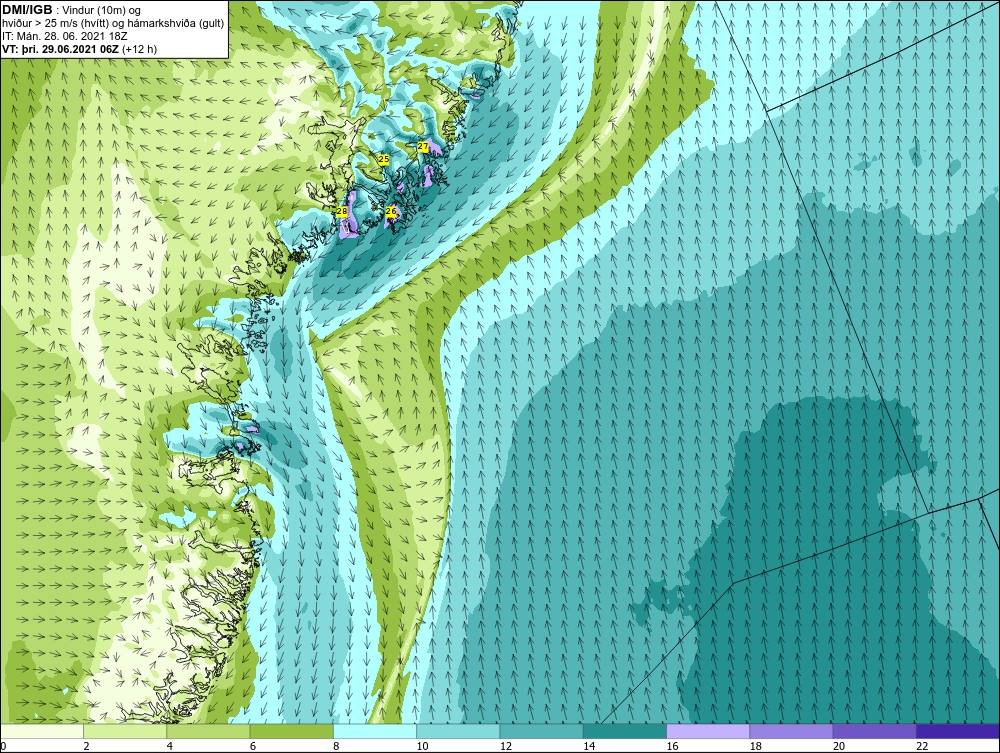Click the scale label 0
This screenshot has height=753, width=1000.
pyautogui.click(x=3, y=746)
